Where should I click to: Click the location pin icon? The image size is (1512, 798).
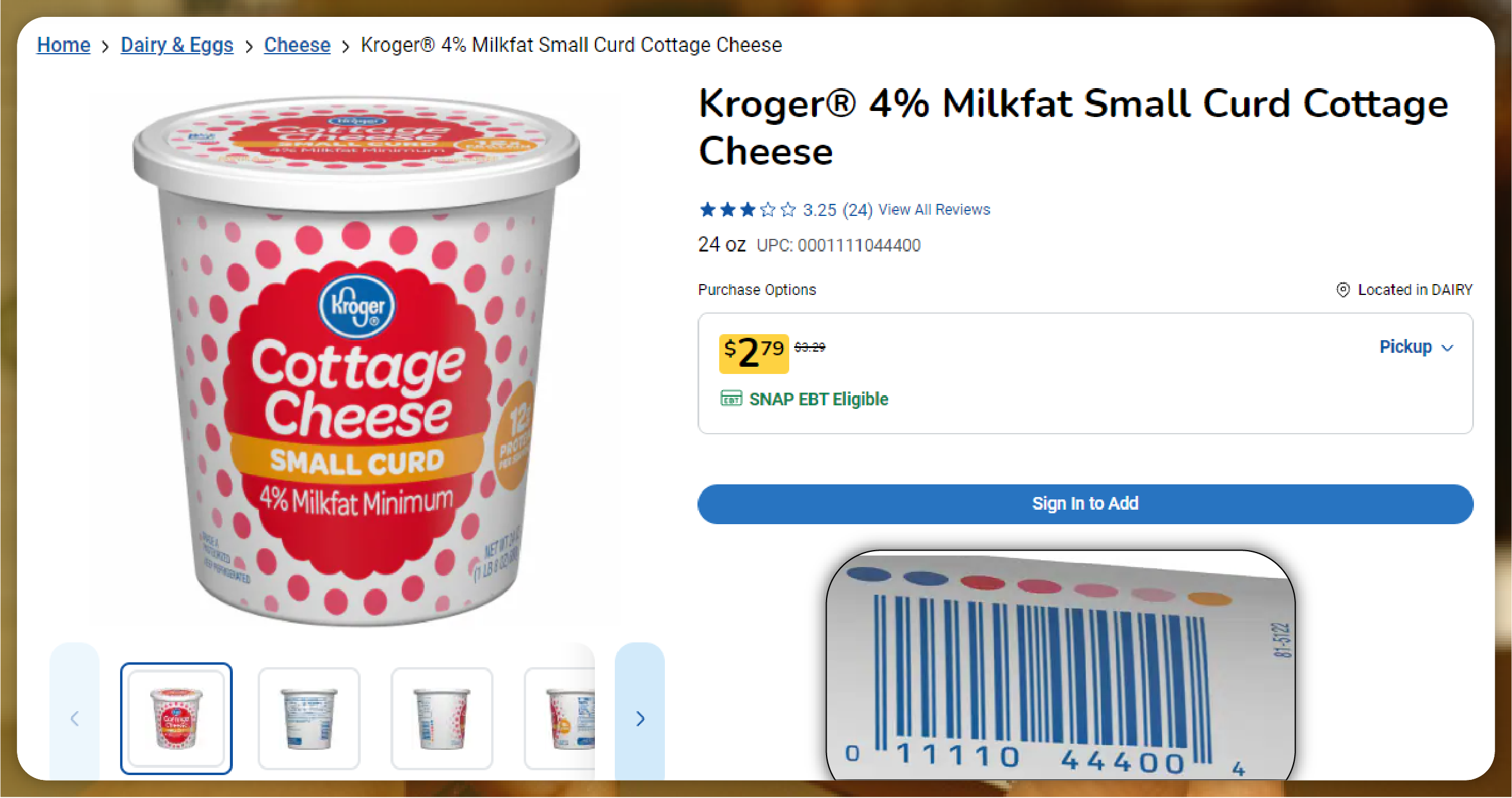[1343, 290]
